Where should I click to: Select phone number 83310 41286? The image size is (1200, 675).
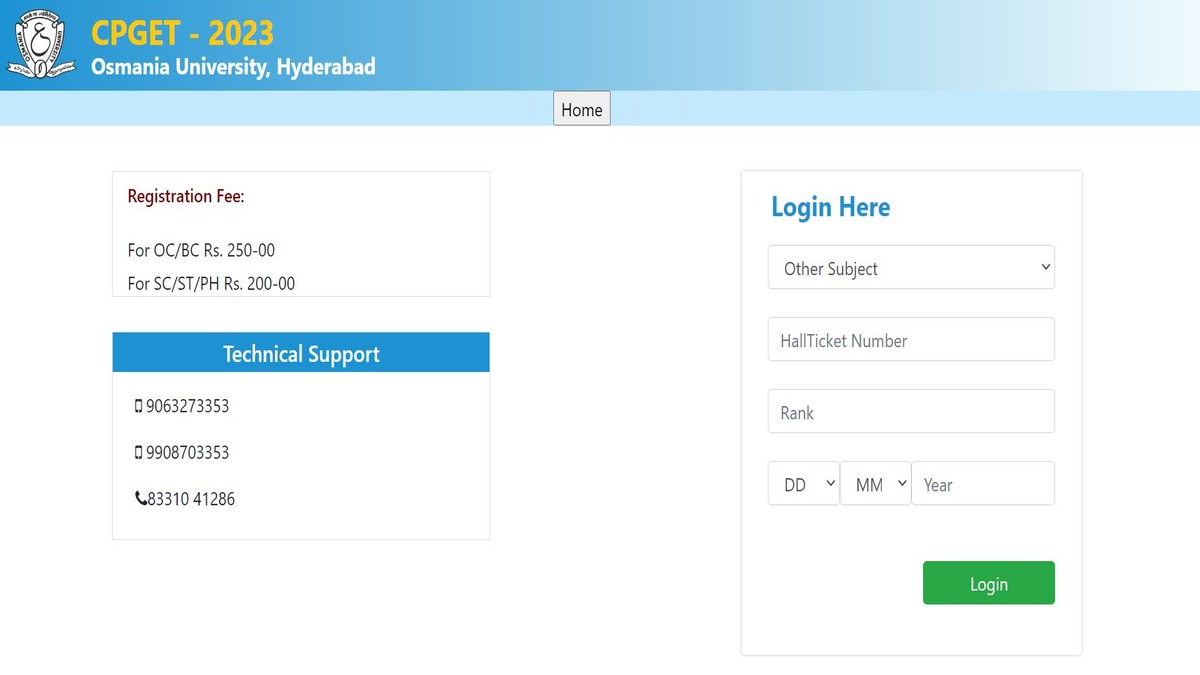pos(191,499)
